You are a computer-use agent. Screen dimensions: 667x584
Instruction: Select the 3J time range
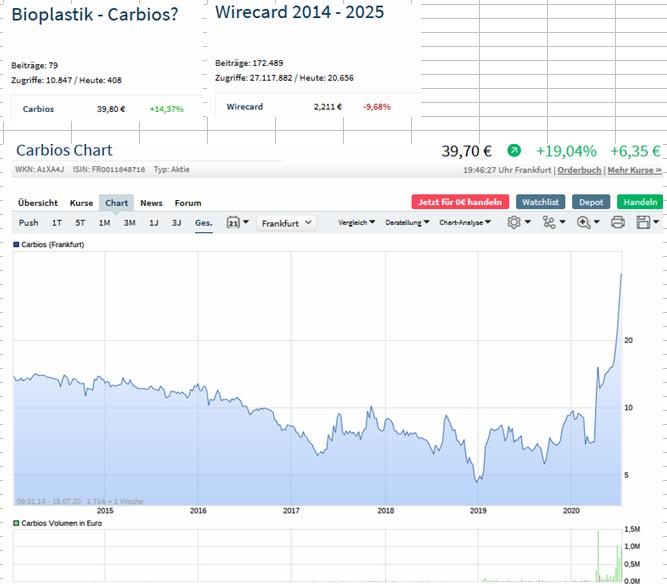[x=177, y=222]
